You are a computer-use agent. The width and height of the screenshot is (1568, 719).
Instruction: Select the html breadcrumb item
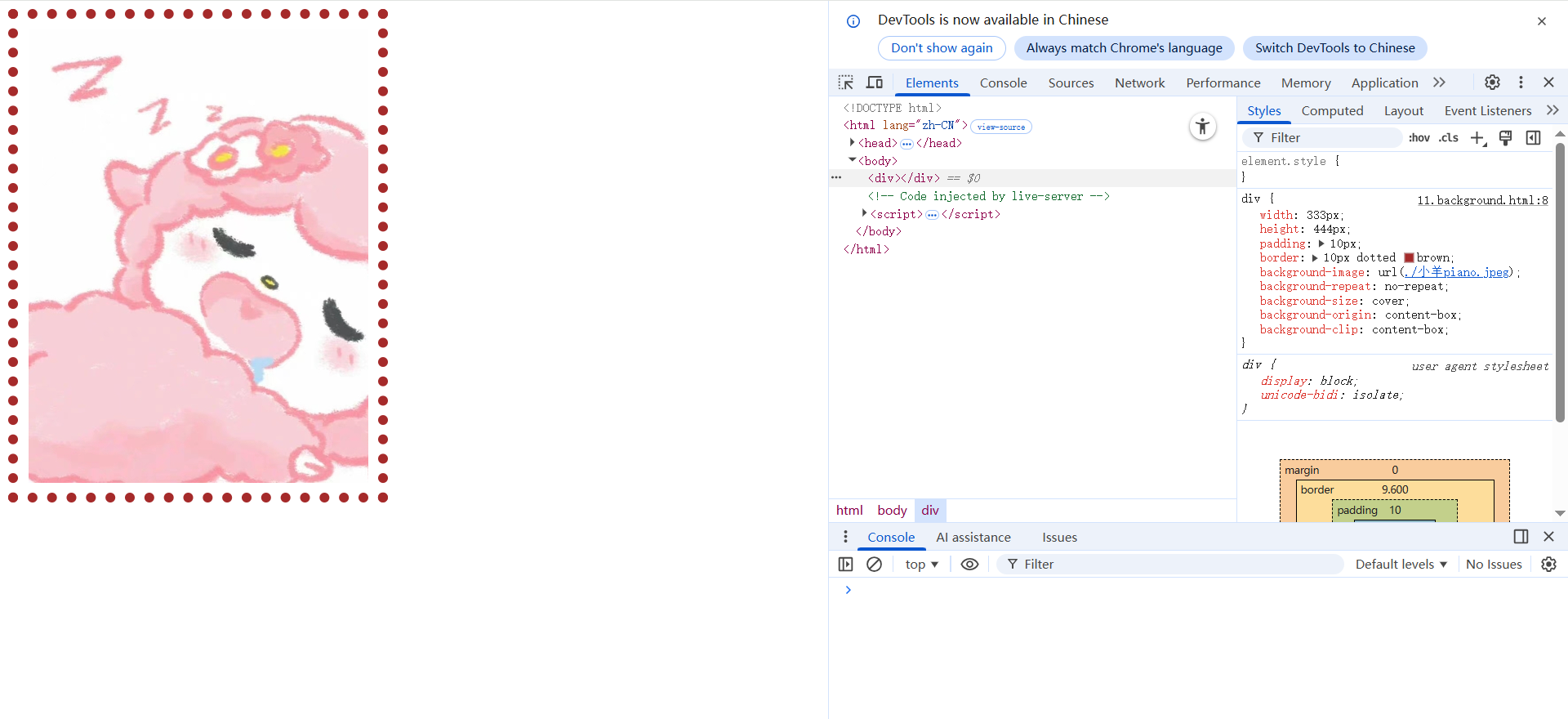(x=849, y=511)
